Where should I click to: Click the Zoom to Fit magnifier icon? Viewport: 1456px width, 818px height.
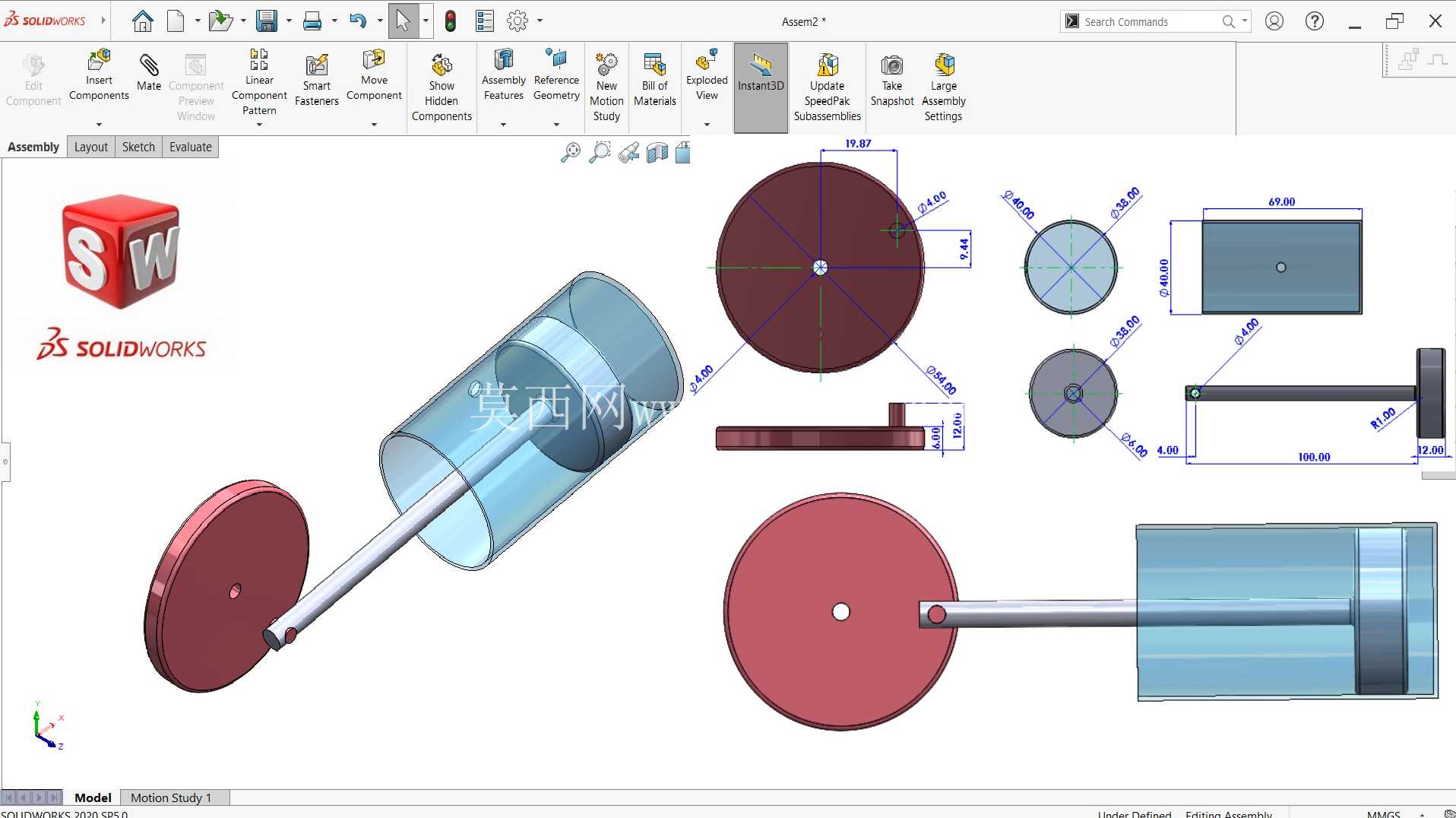571,153
